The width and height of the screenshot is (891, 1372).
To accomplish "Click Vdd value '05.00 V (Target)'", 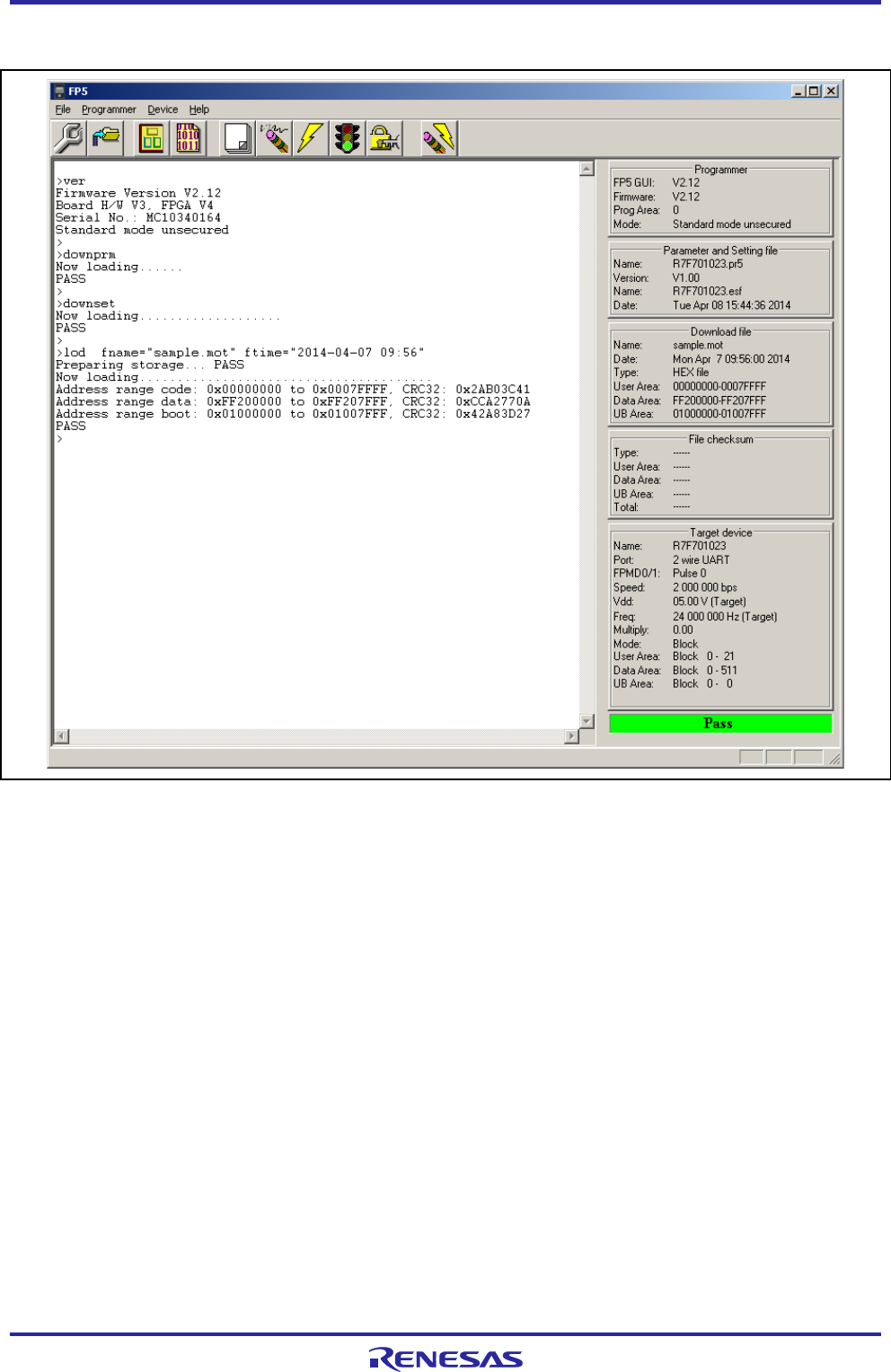I will (710, 602).
